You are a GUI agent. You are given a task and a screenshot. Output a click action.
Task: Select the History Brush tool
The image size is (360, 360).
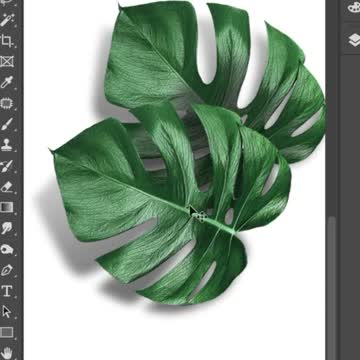pos(7,166)
